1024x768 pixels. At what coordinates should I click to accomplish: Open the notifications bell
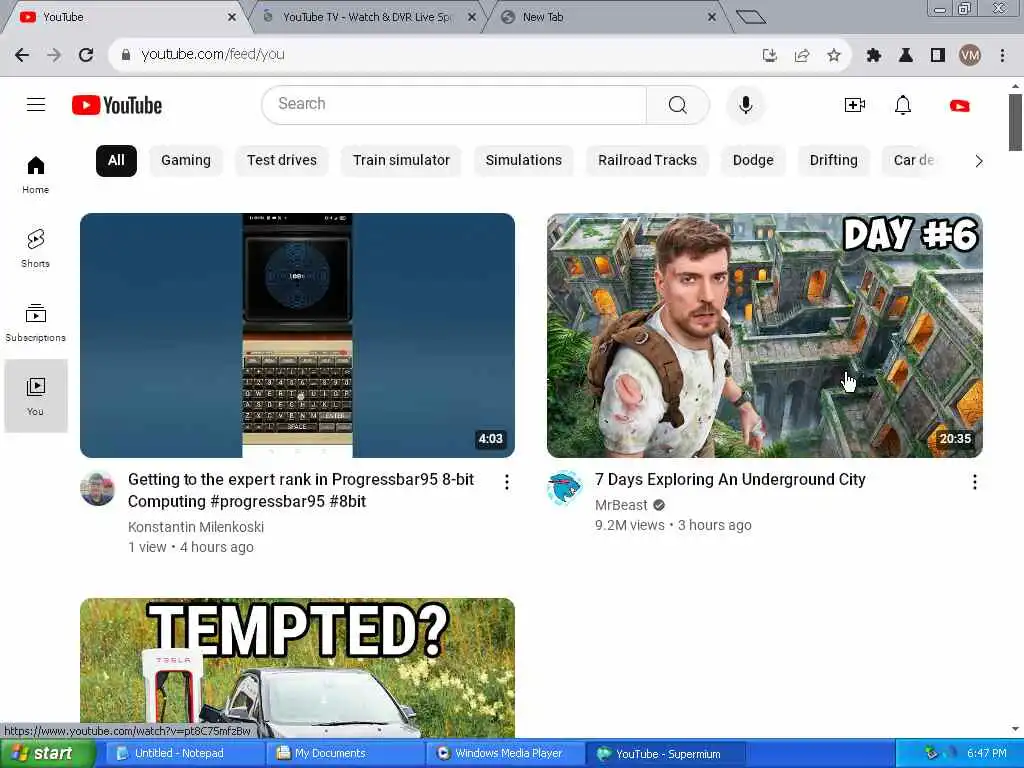pos(903,104)
